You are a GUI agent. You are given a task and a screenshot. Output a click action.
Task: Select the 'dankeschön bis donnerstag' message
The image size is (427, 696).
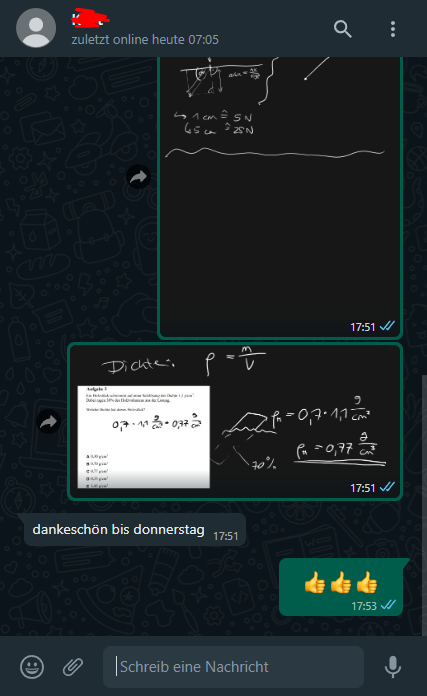coord(135,530)
